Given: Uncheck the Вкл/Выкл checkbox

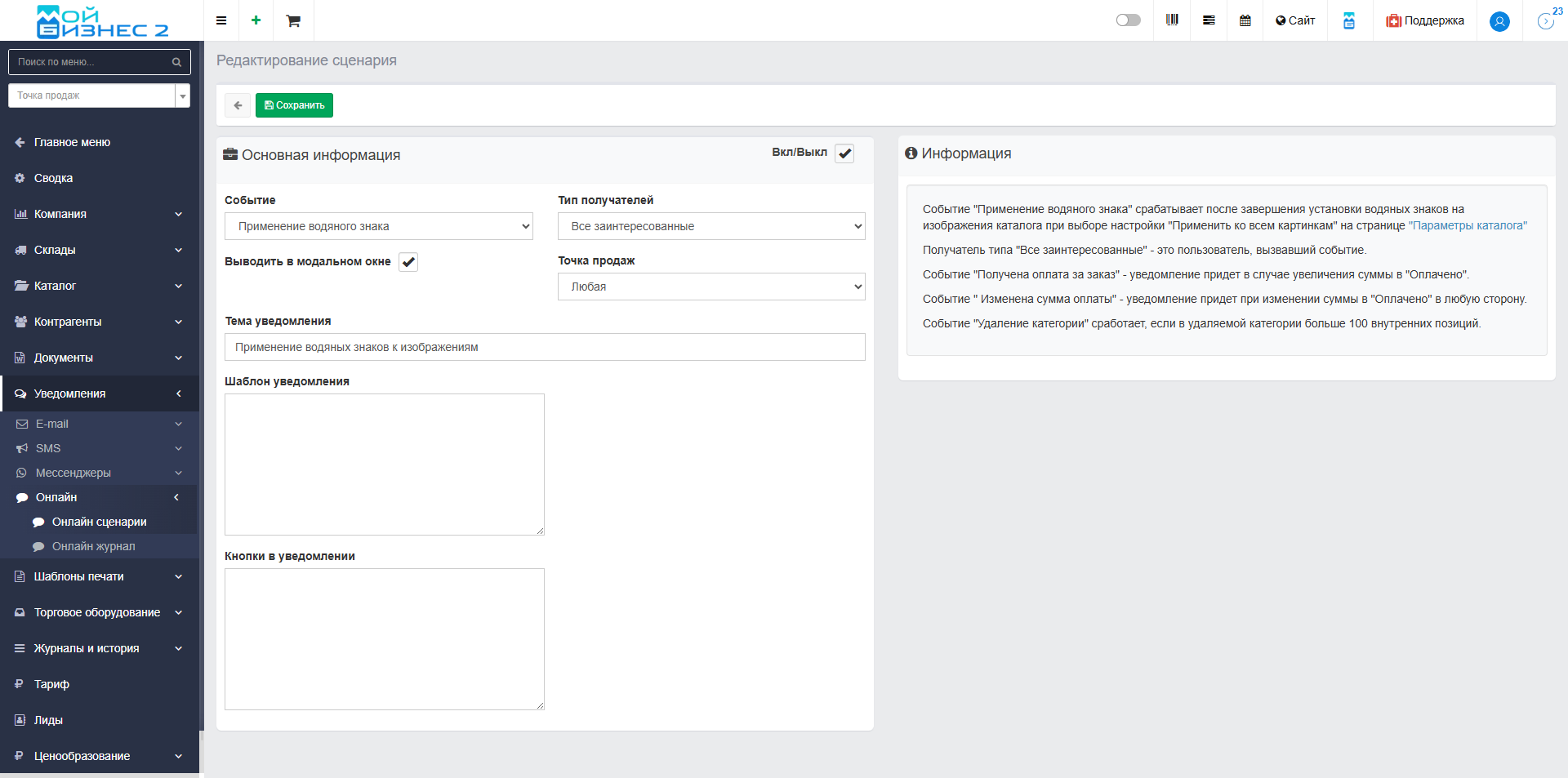Looking at the screenshot, I should (x=844, y=153).
